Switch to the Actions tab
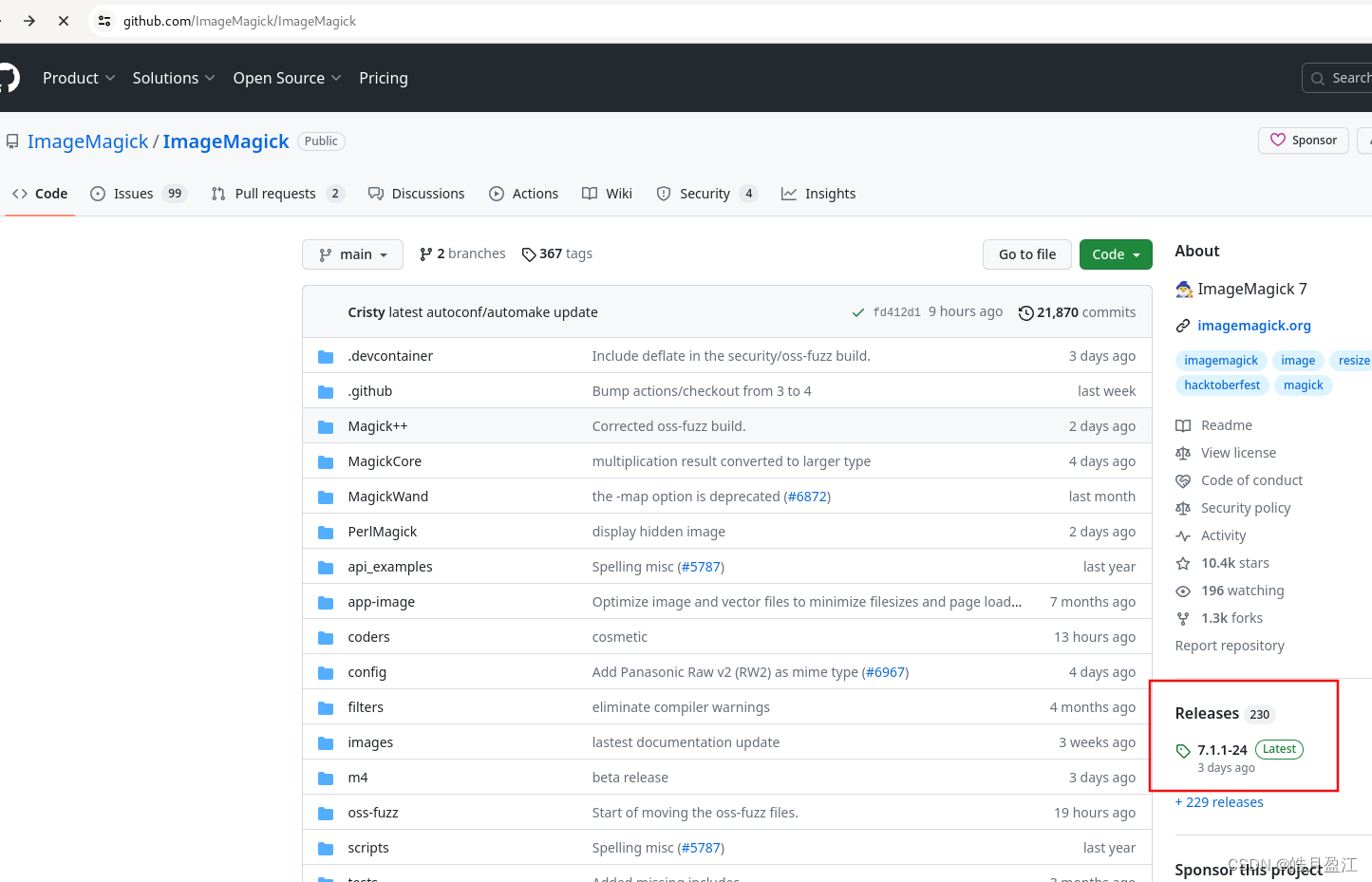The height and width of the screenshot is (882, 1372). coord(524,194)
